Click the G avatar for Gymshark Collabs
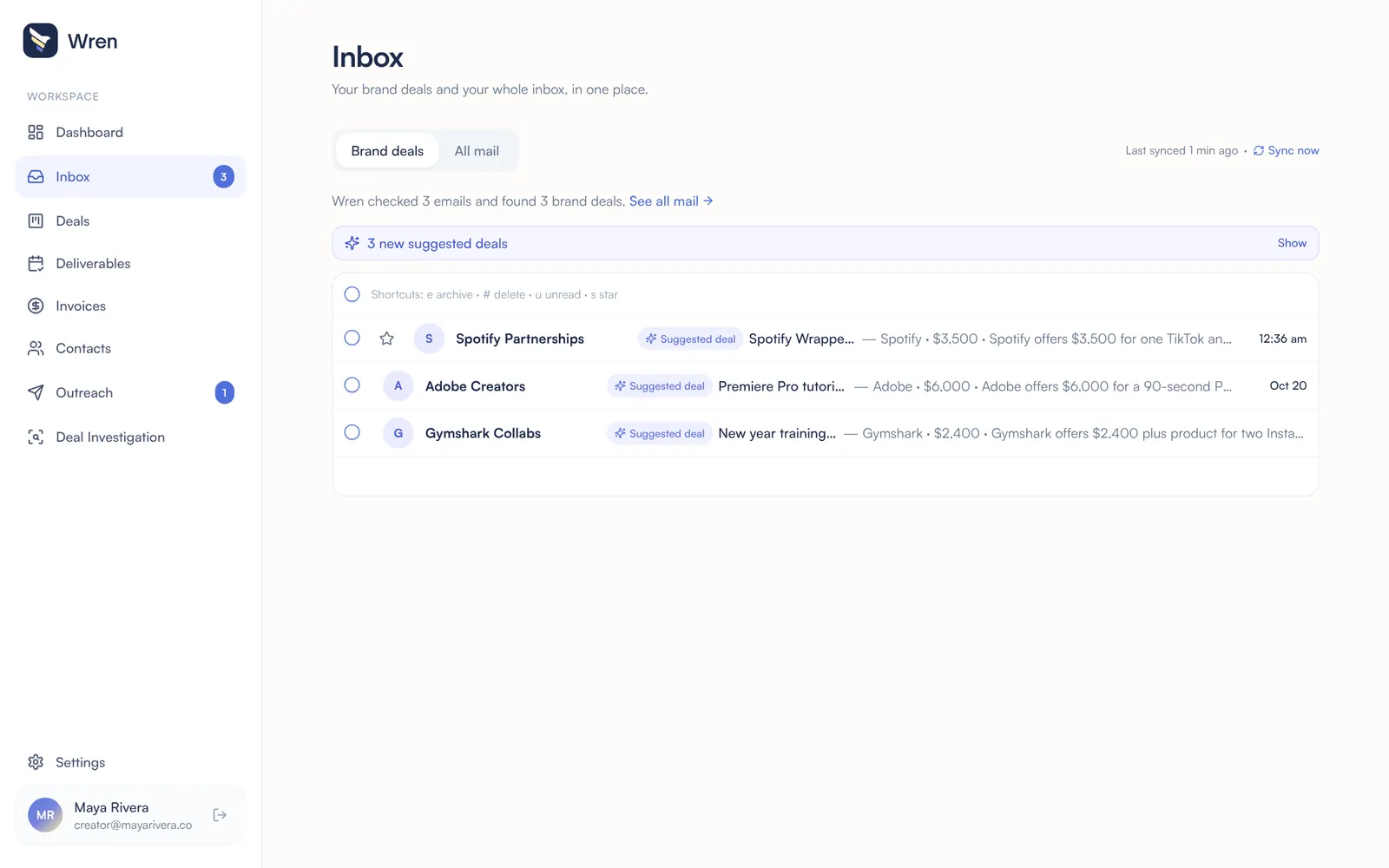The height and width of the screenshot is (868, 1389). [398, 433]
